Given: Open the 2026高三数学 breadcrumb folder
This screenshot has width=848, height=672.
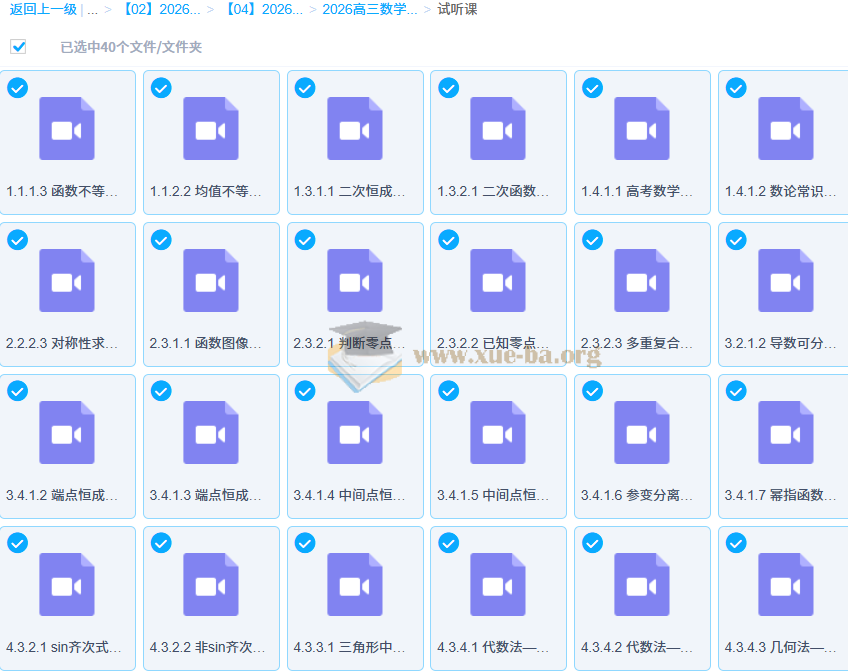Looking at the screenshot, I should [369, 9].
